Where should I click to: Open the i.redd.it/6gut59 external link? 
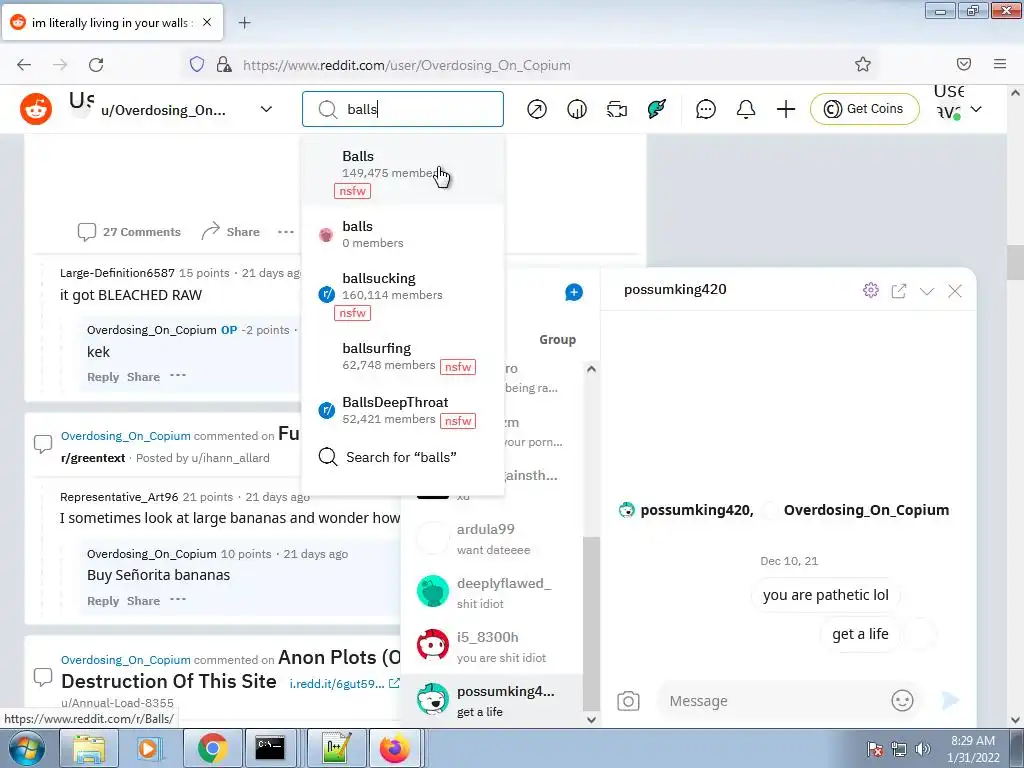click(344, 684)
